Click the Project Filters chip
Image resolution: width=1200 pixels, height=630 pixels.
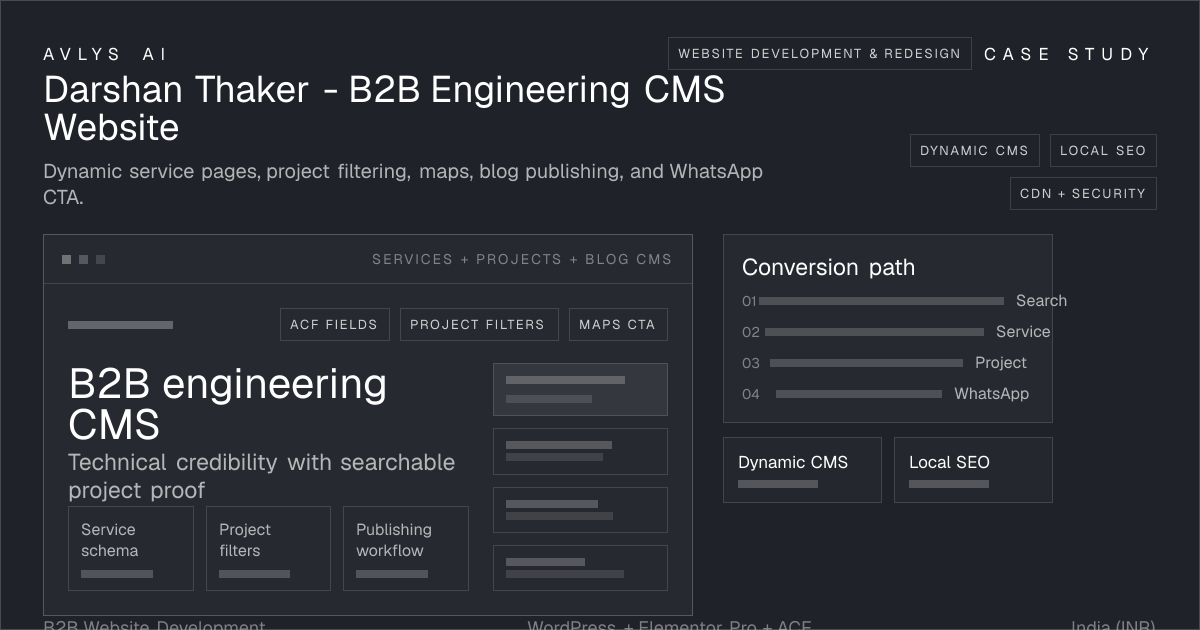477,325
